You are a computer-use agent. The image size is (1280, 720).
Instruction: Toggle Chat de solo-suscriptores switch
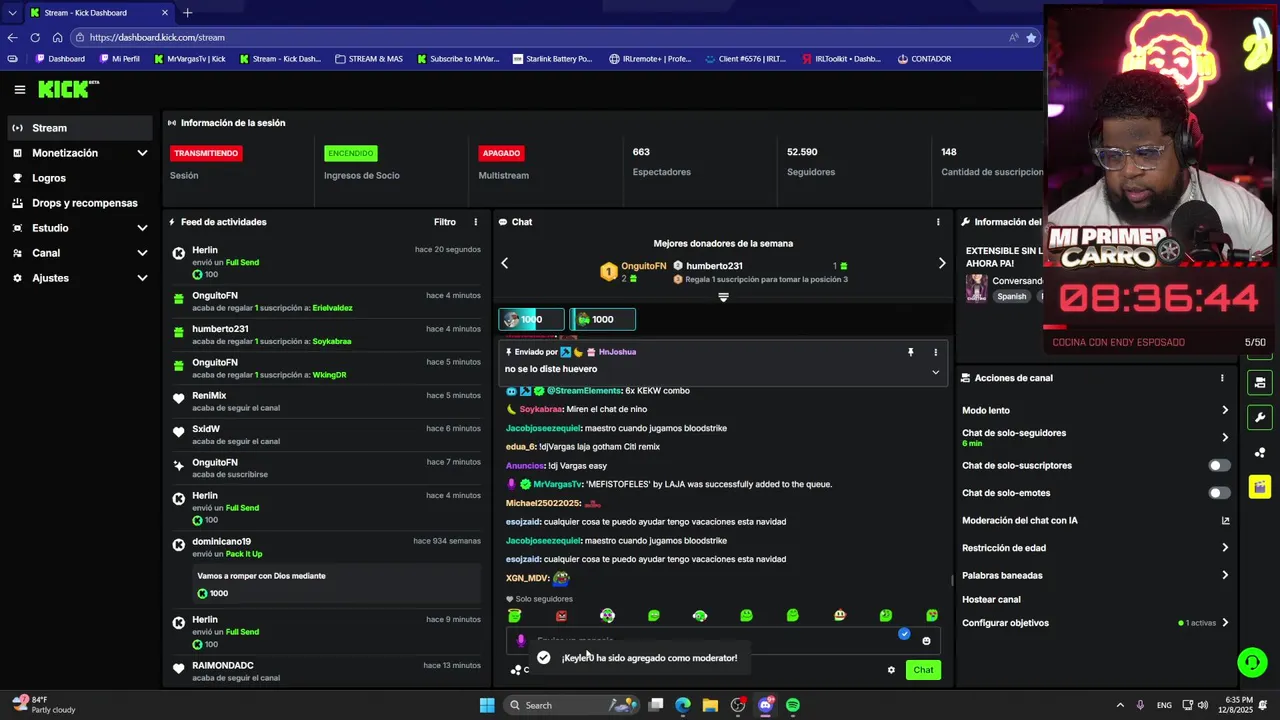pos(1219,465)
